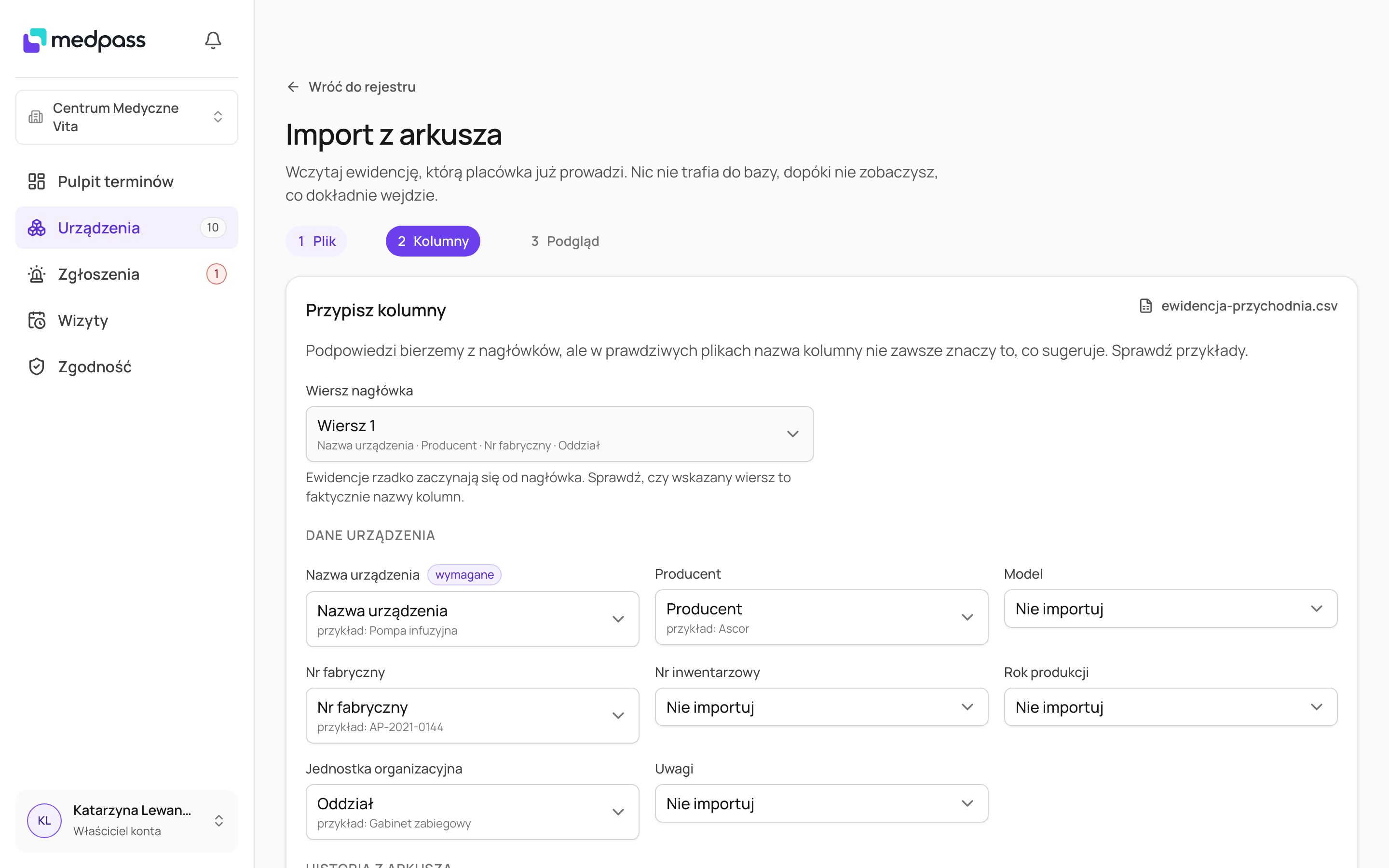Open the Centrum Medyczne Vita organization switcher
1389x868 pixels.
tap(127, 117)
